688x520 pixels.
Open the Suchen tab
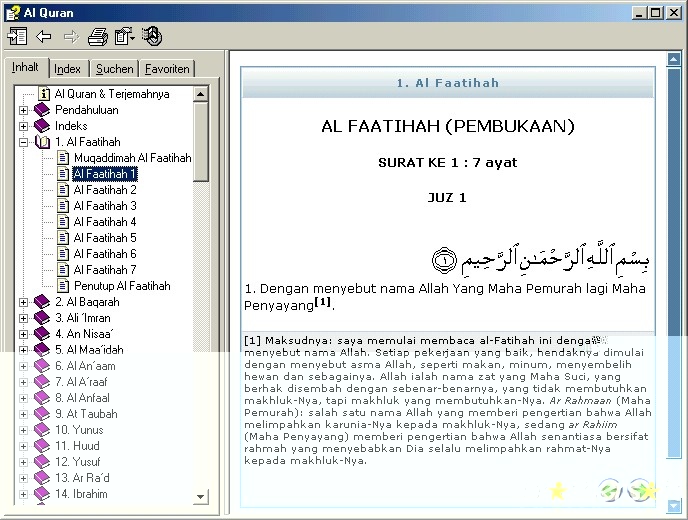tap(115, 69)
